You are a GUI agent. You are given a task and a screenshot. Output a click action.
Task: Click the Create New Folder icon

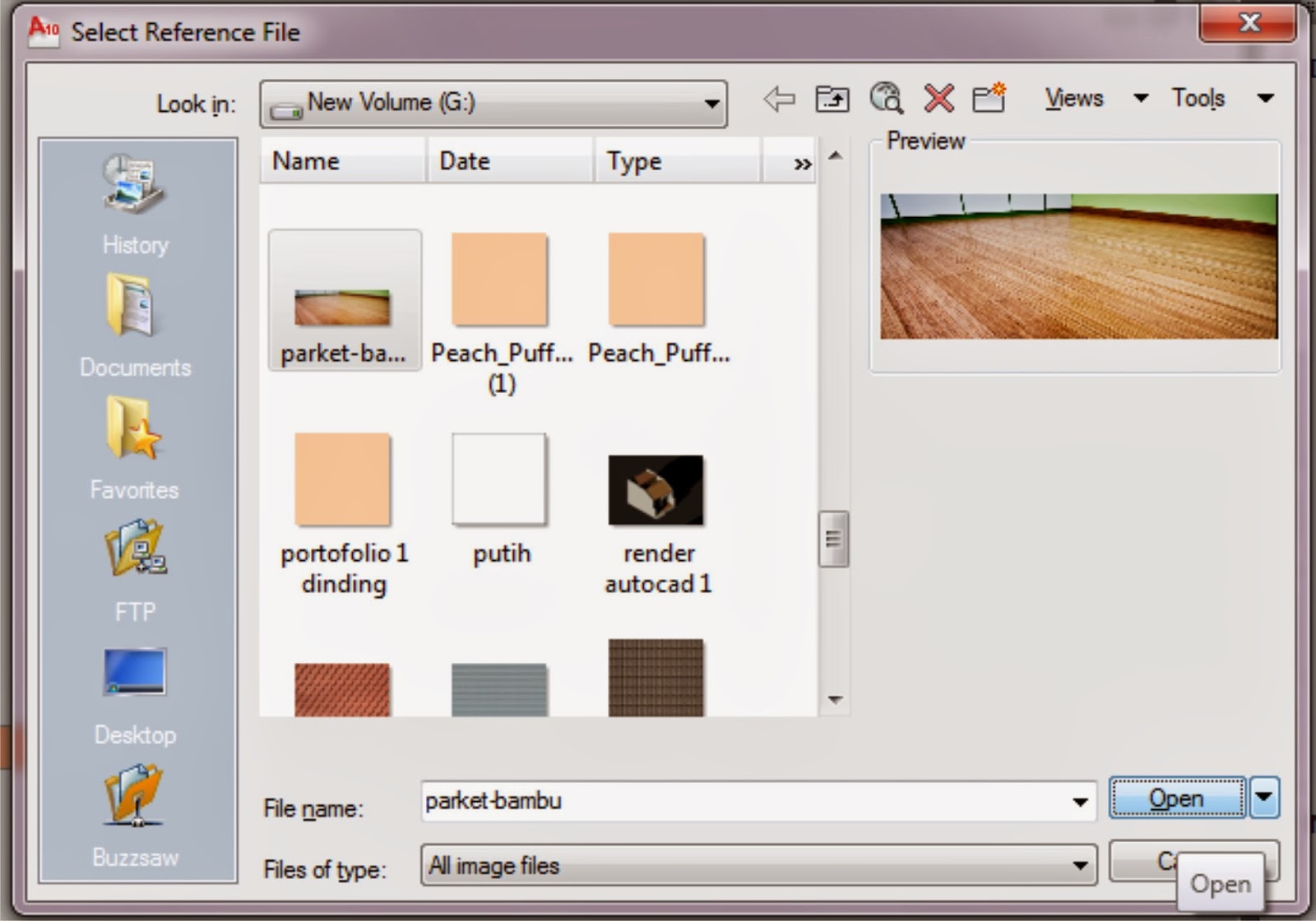989,99
